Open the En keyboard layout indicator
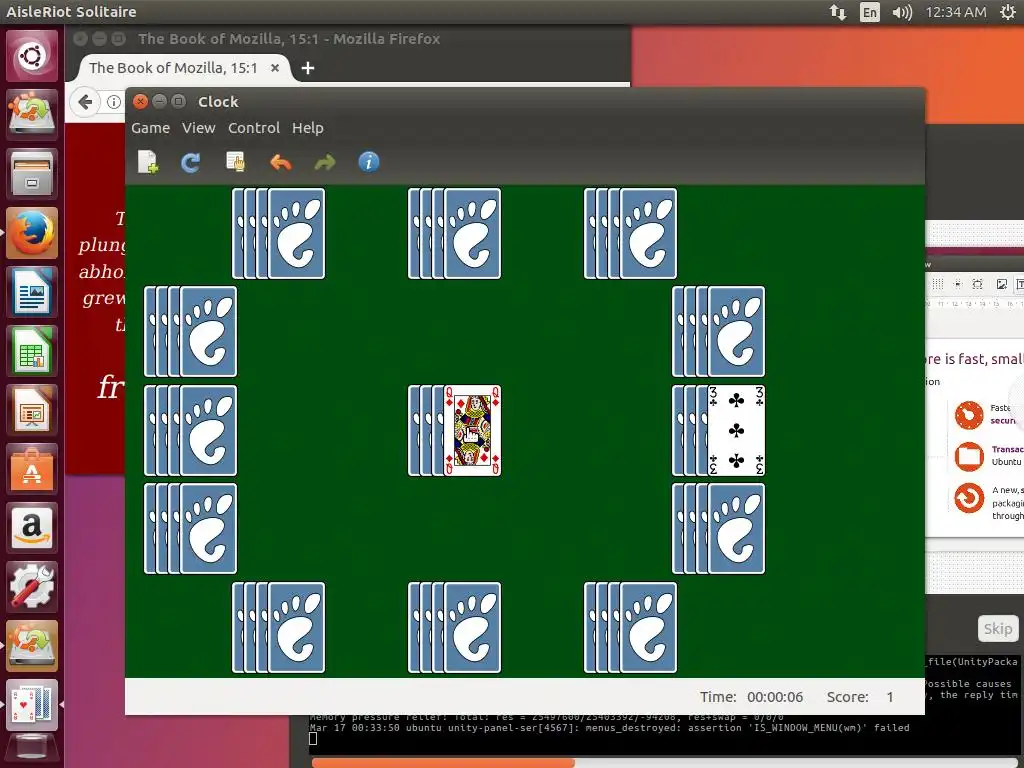Viewport: 1024px width, 768px height. pyautogui.click(x=870, y=12)
